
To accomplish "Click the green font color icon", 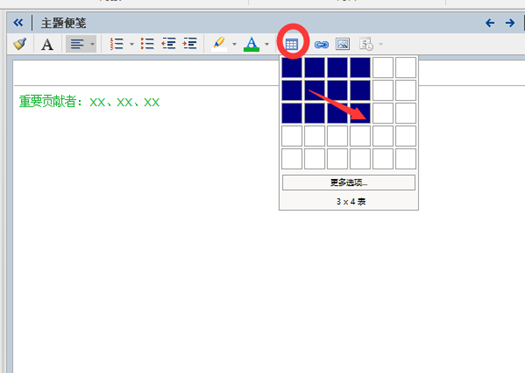I will 251,44.
